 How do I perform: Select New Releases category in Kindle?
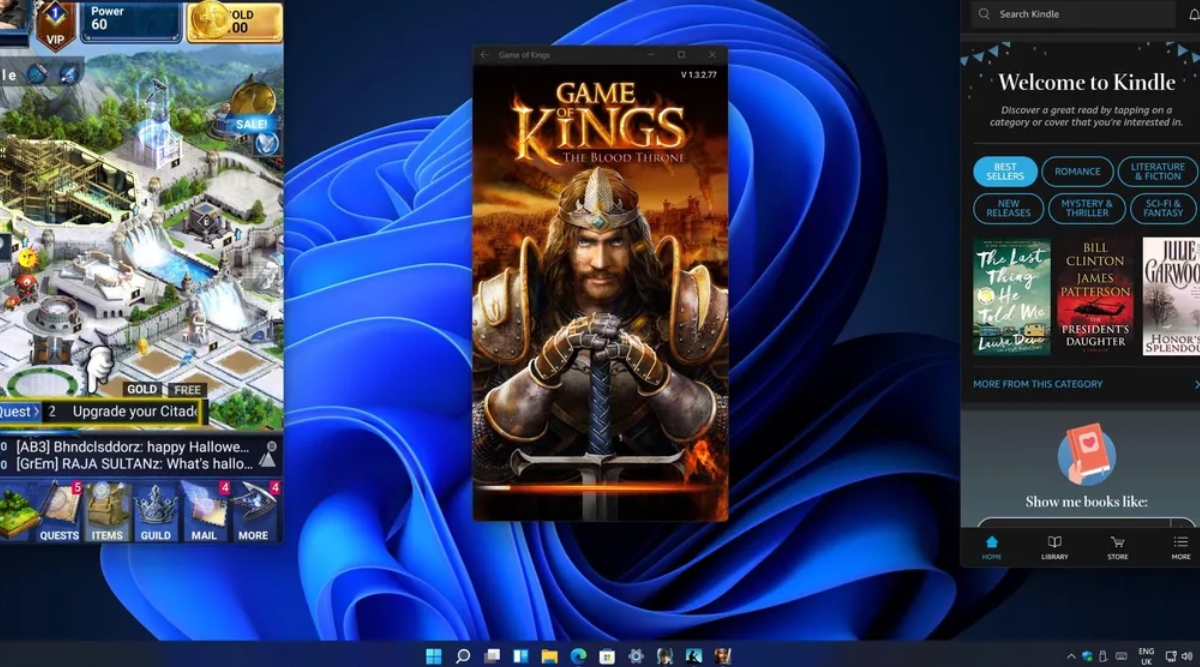pos(1008,209)
